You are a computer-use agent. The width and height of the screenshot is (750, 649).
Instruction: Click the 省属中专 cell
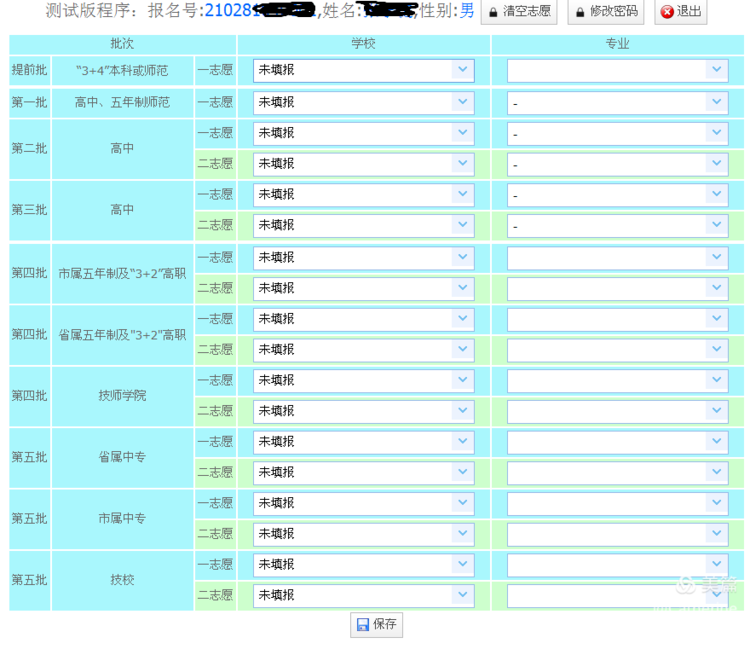122,457
